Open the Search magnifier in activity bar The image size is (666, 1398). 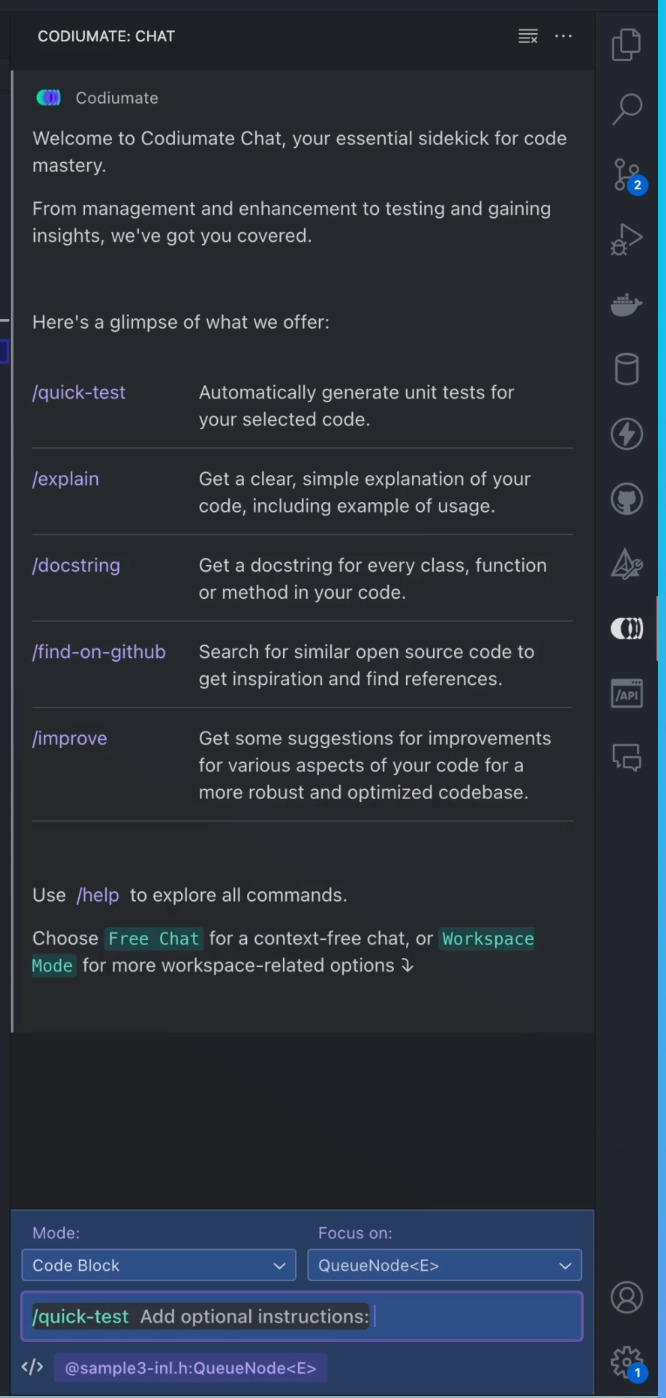[x=627, y=110]
